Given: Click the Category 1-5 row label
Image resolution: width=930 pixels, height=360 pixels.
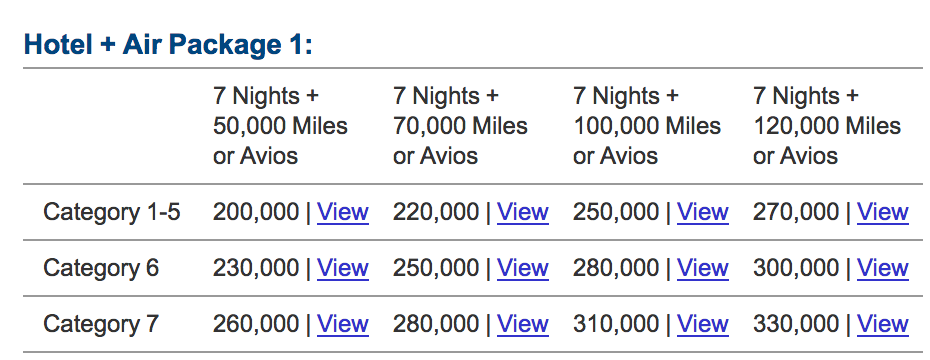Looking at the screenshot, I should coord(112,212).
